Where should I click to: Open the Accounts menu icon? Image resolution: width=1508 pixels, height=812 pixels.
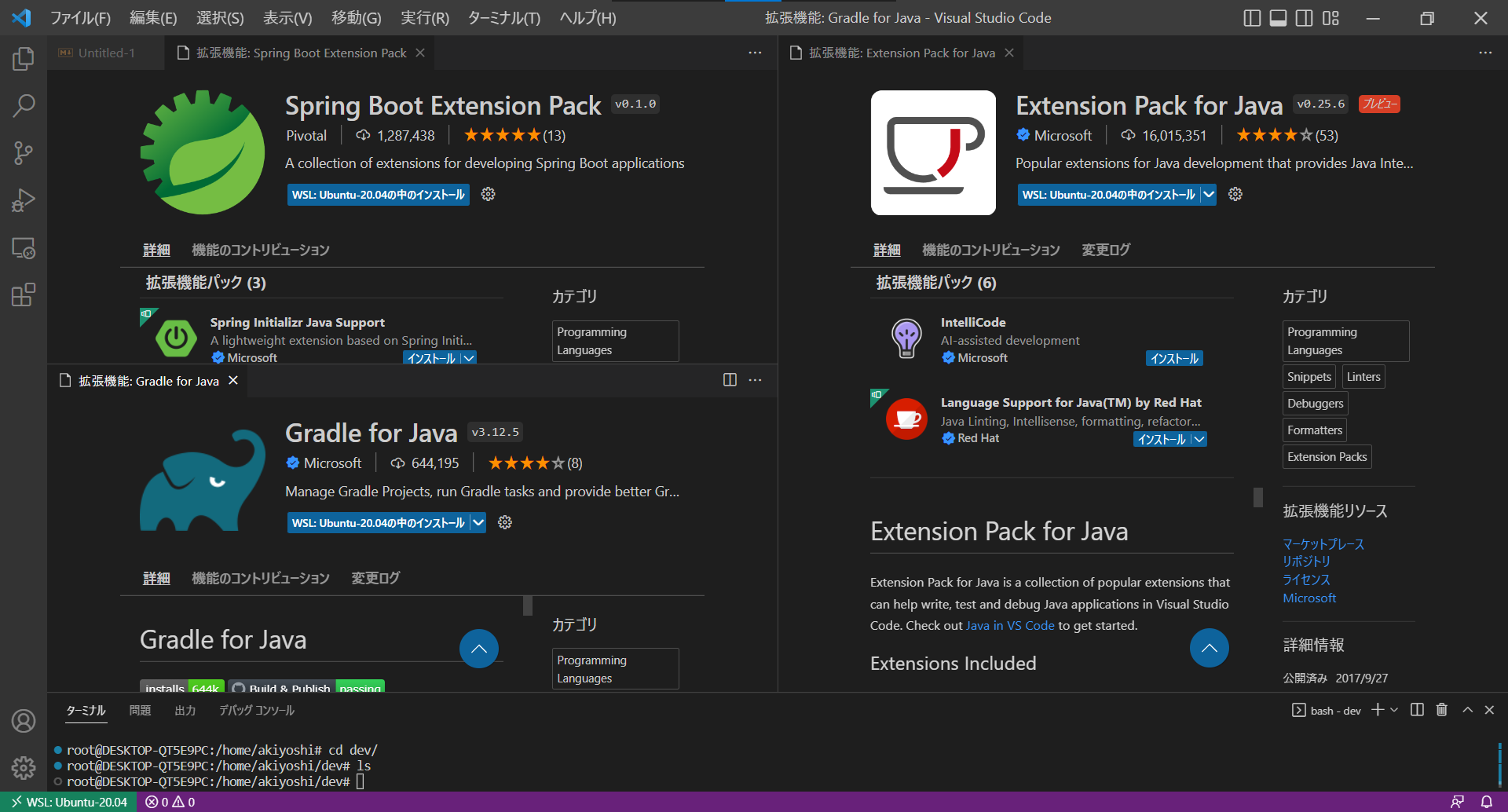[x=24, y=720]
